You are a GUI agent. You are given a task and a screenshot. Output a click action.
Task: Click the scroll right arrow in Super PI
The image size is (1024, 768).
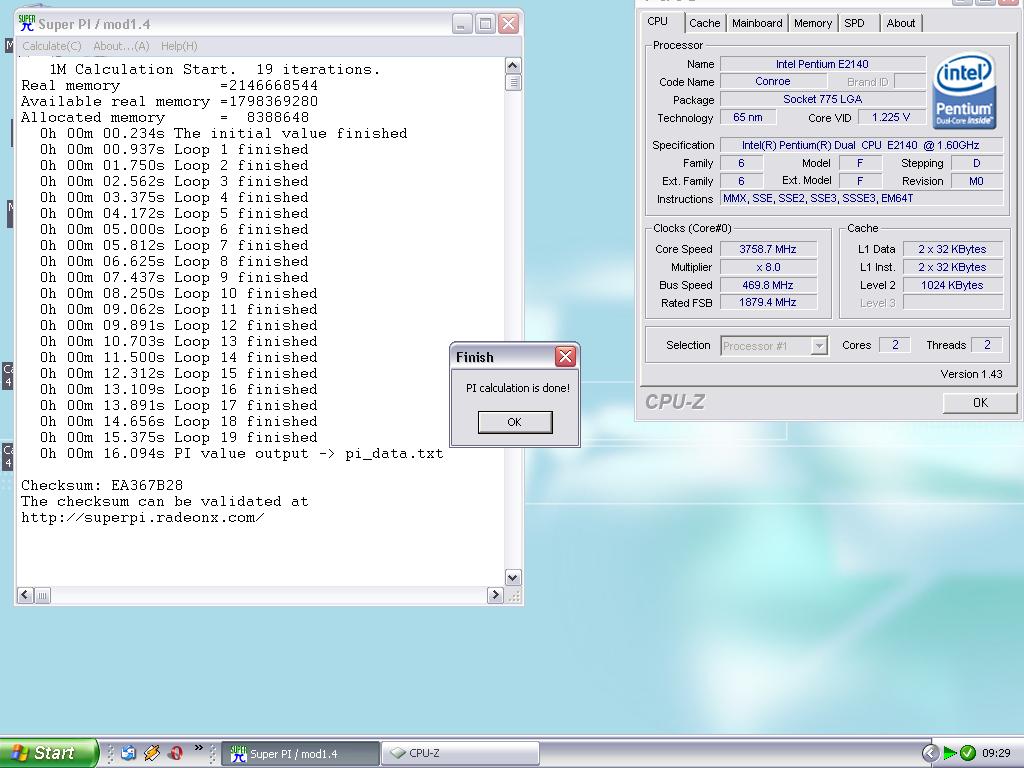[495, 595]
